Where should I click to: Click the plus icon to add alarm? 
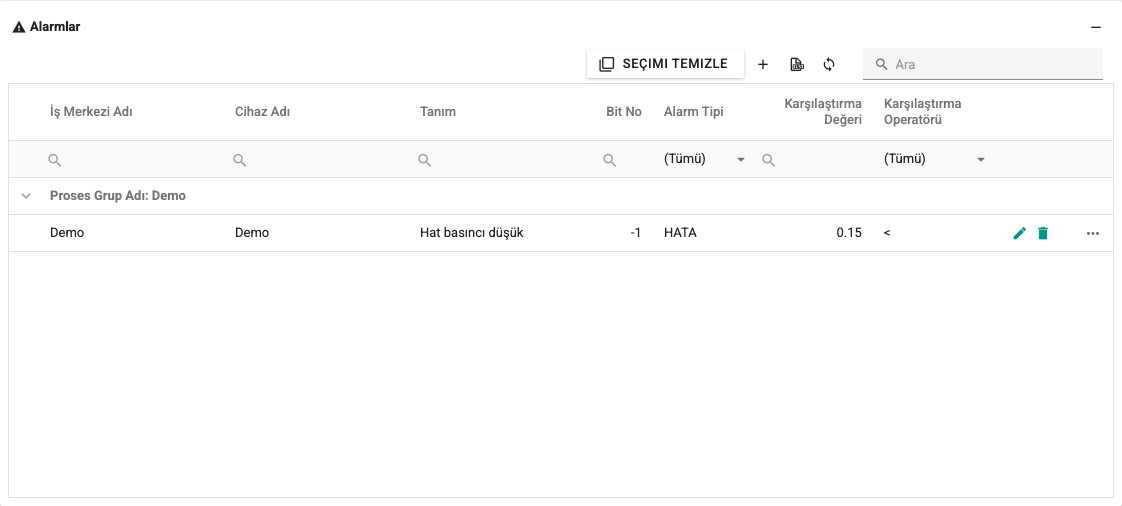[x=763, y=64]
